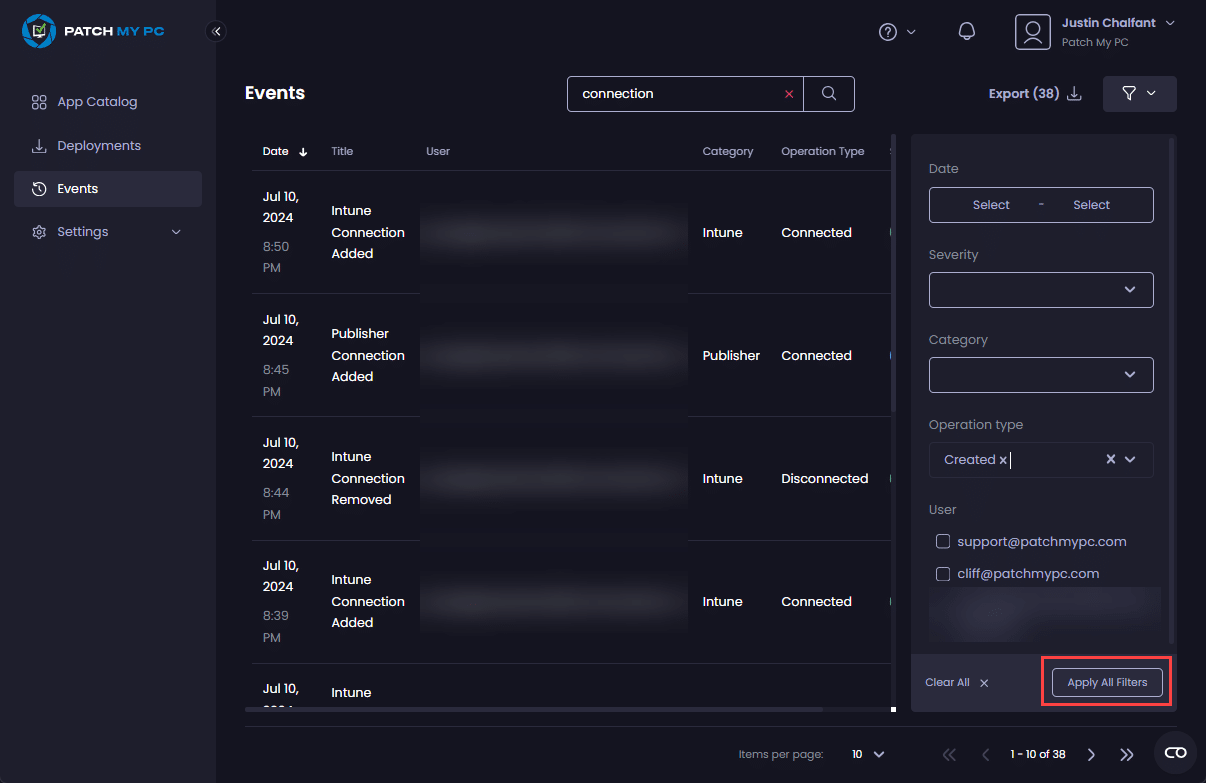
Task: Click the Apply All Filters button
Action: 1106,682
